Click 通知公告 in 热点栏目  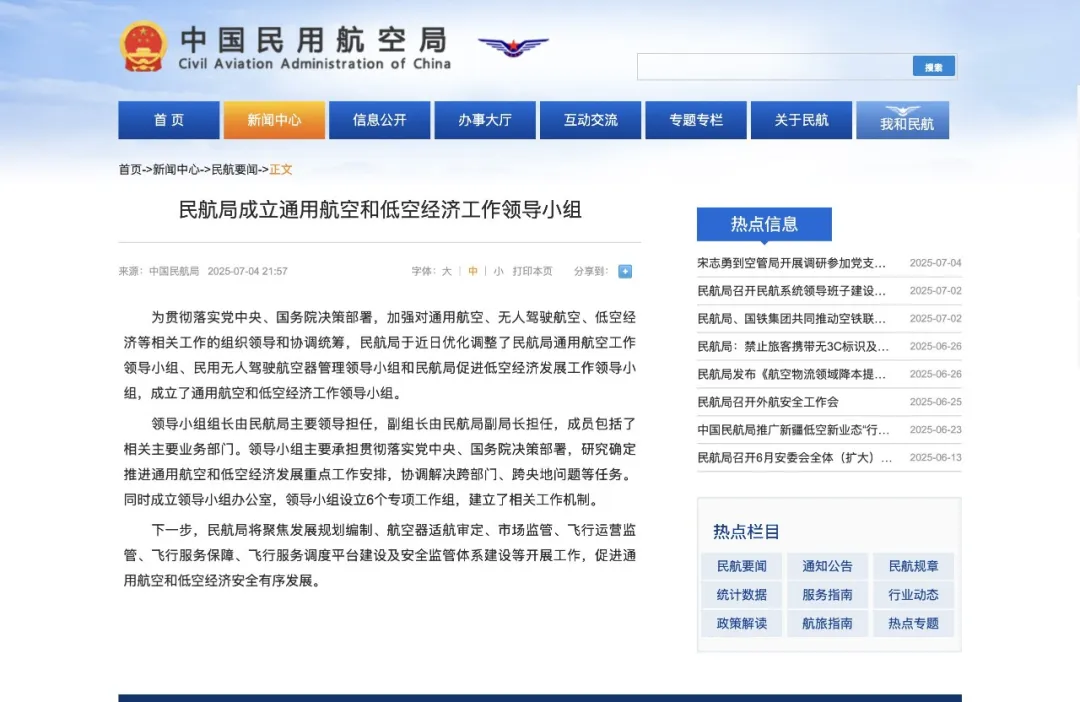[x=827, y=566]
